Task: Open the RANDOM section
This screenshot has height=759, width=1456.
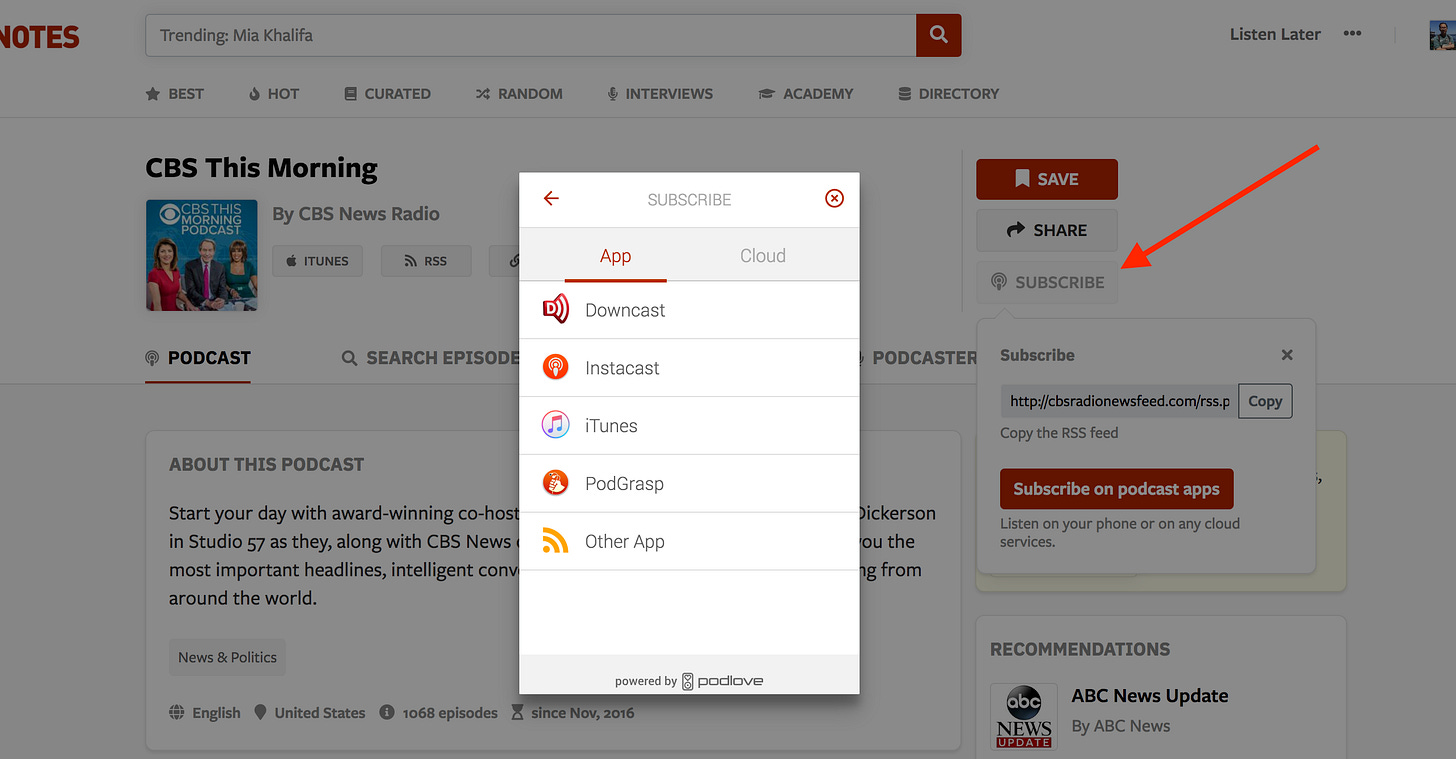Action: [x=519, y=93]
